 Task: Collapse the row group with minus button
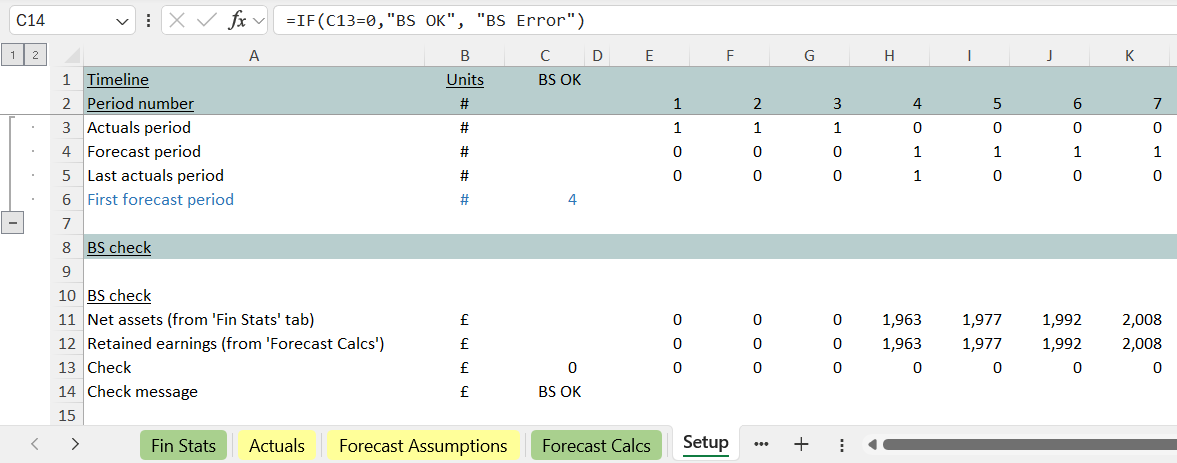coord(13,223)
